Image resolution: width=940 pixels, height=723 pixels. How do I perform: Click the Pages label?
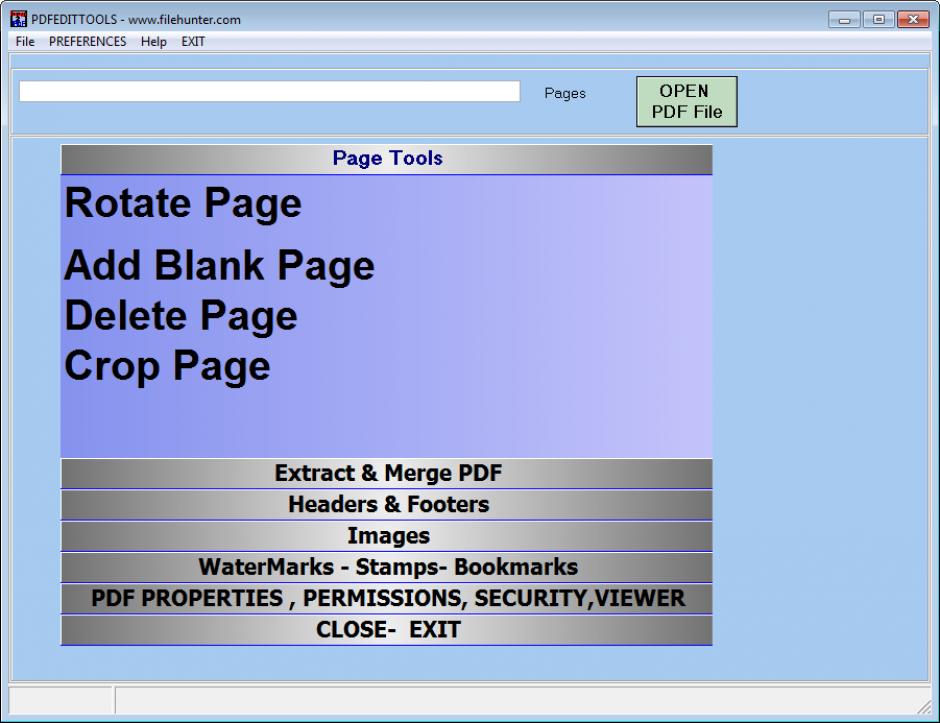point(565,93)
